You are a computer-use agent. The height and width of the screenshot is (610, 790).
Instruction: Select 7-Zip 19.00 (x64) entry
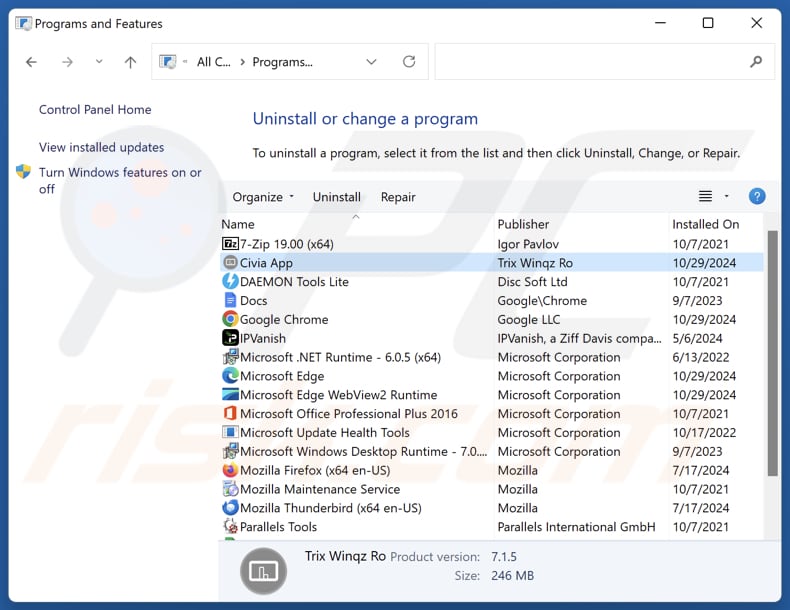[287, 244]
